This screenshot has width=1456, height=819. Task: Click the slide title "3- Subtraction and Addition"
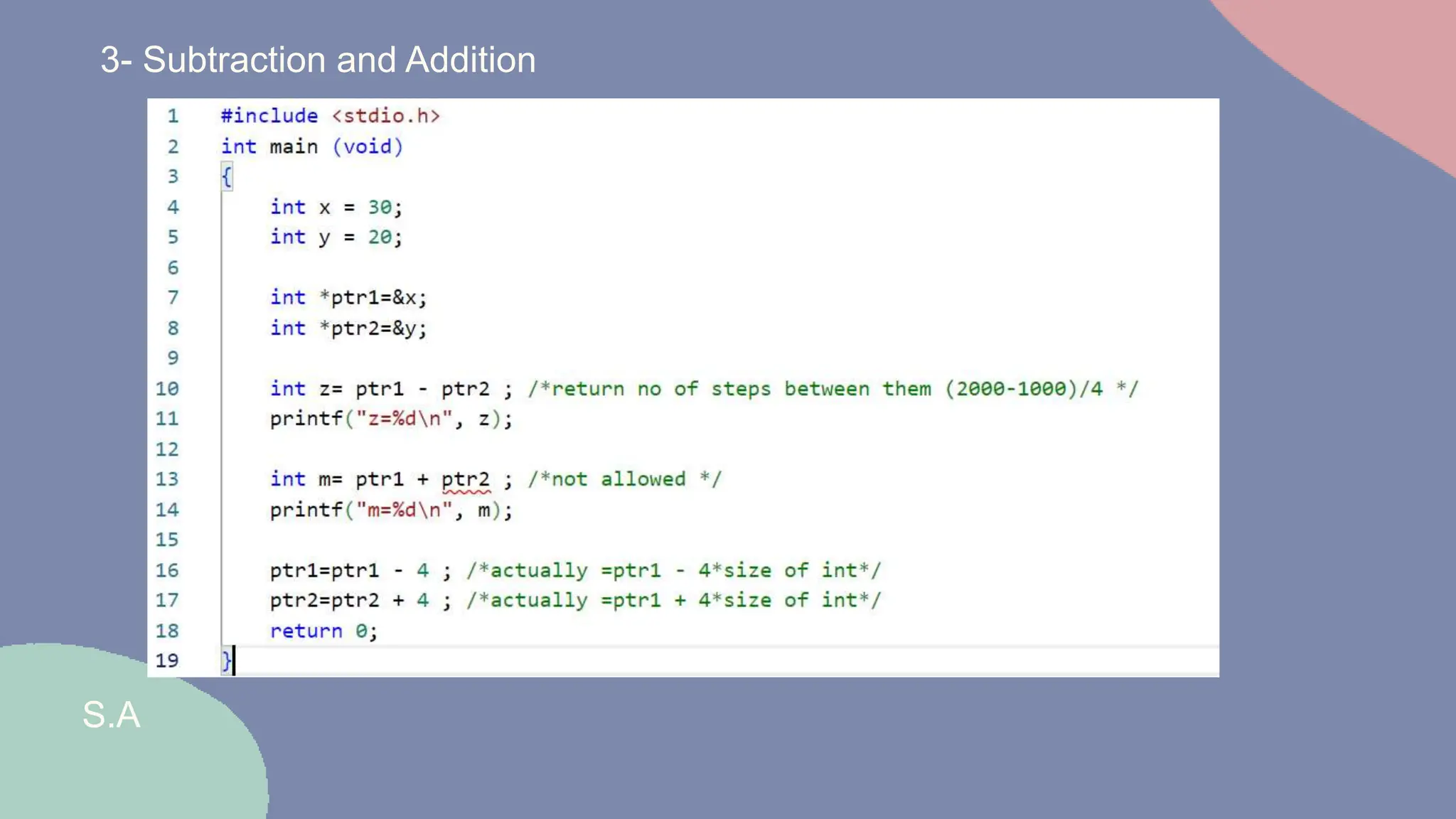click(318, 60)
